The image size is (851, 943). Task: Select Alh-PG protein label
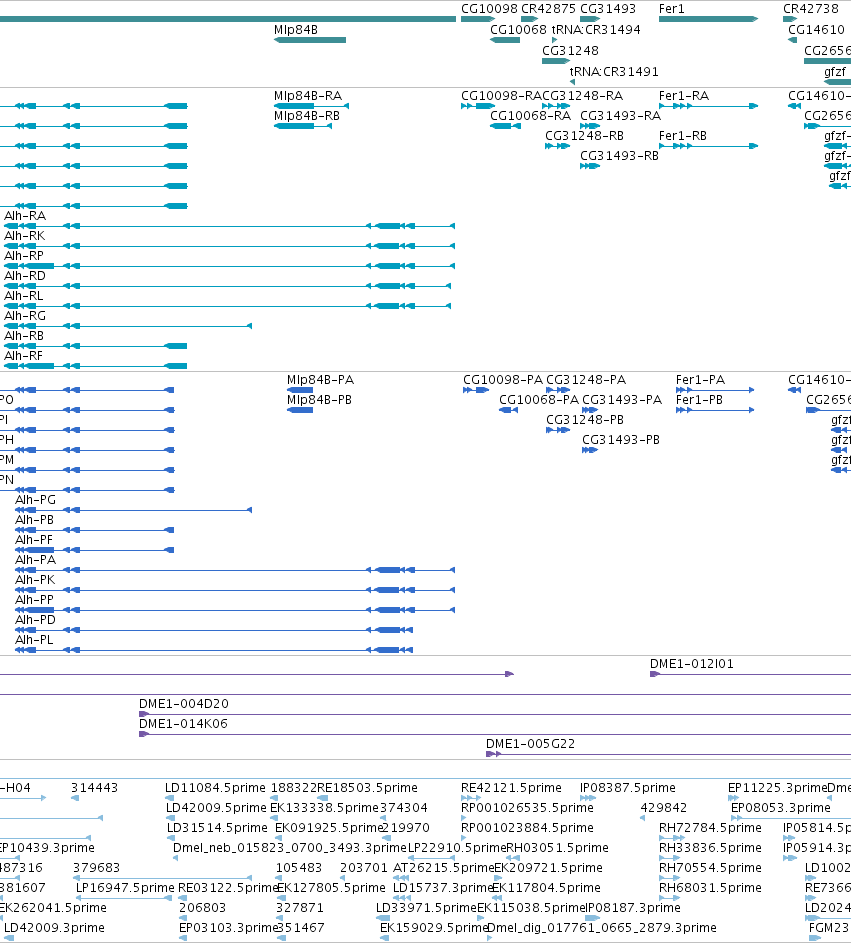(x=35, y=500)
